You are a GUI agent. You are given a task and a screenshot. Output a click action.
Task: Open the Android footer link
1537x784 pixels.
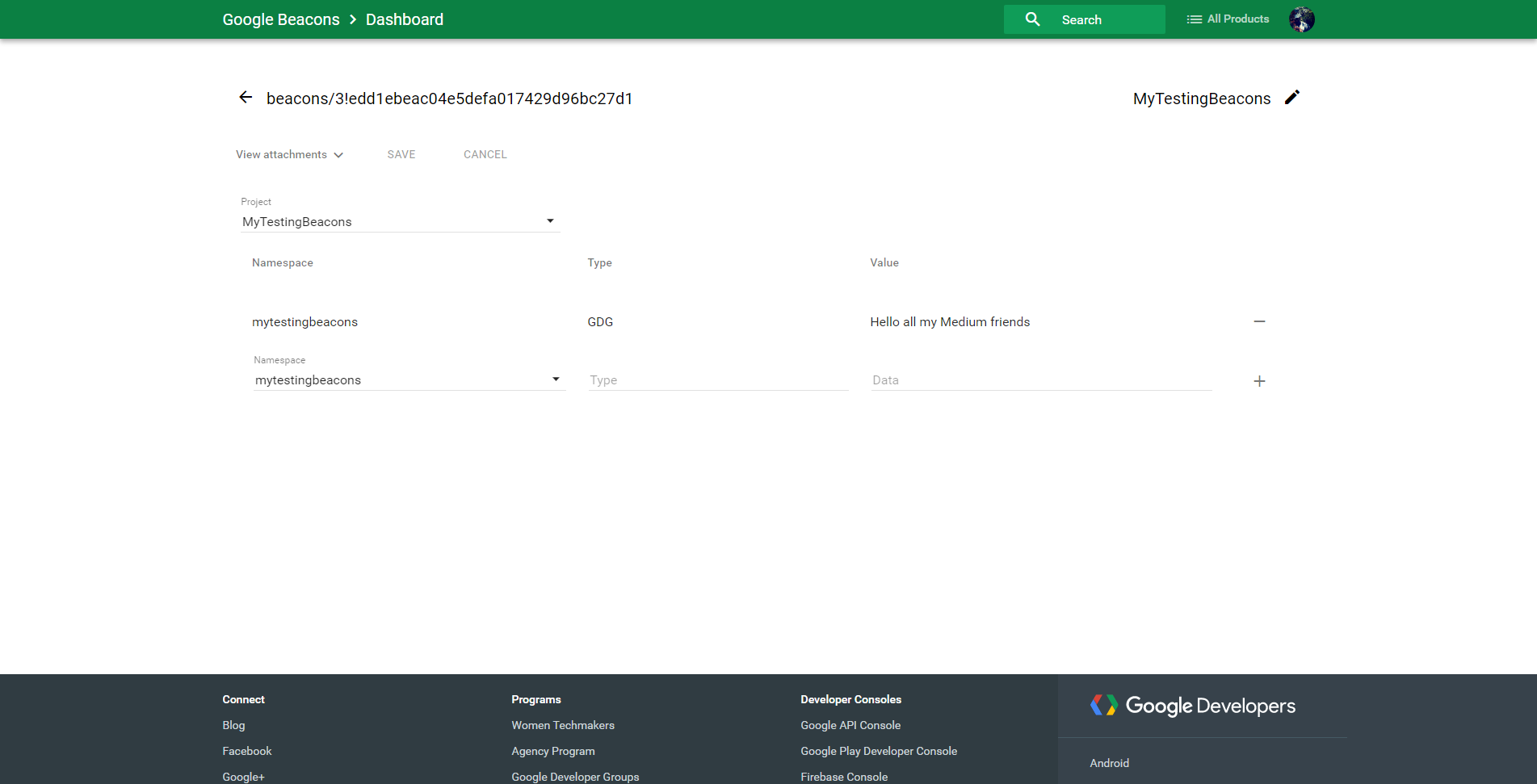click(x=1110, y=763)
